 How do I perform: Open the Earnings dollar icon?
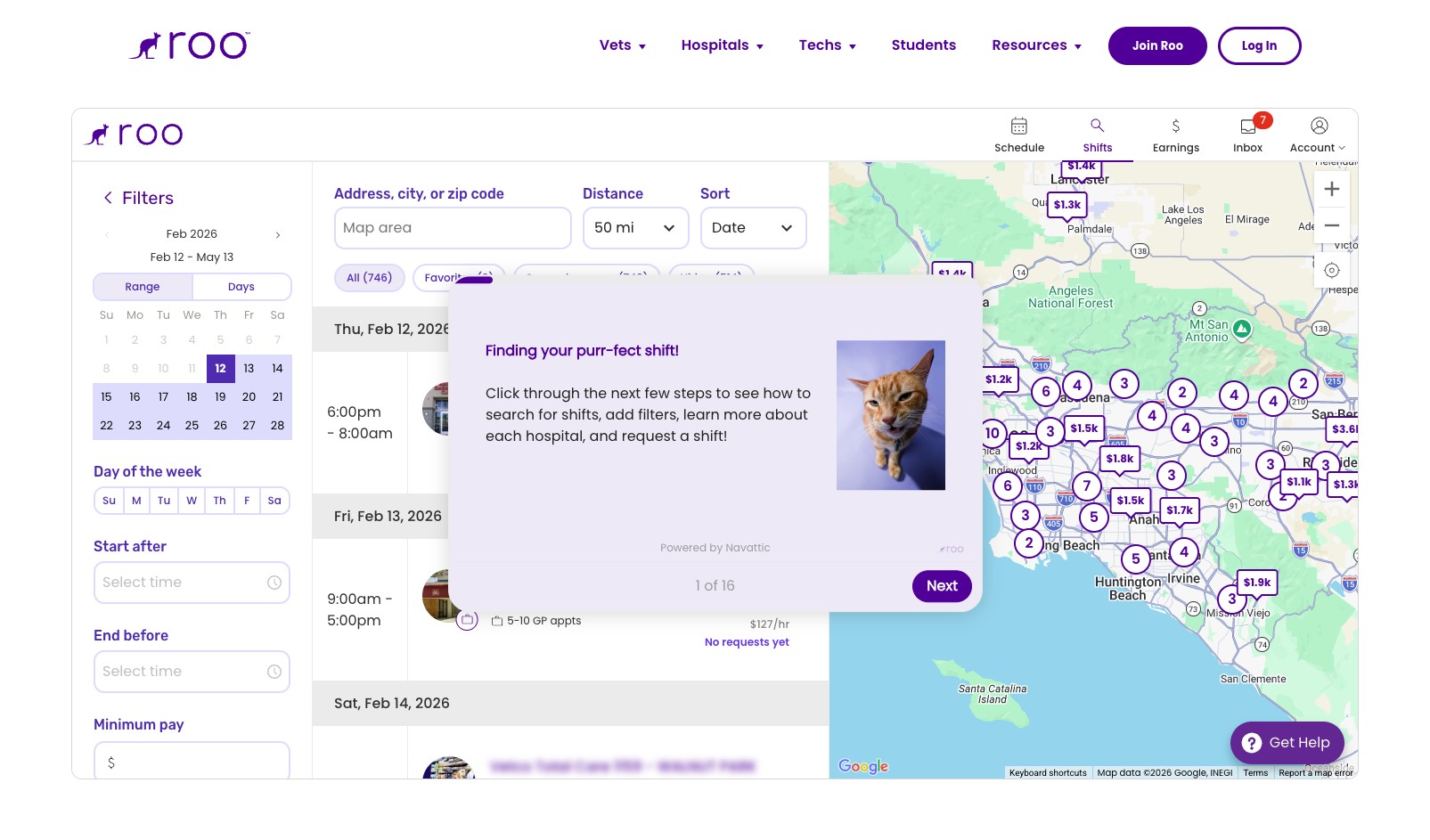[x=1176, y=126]
